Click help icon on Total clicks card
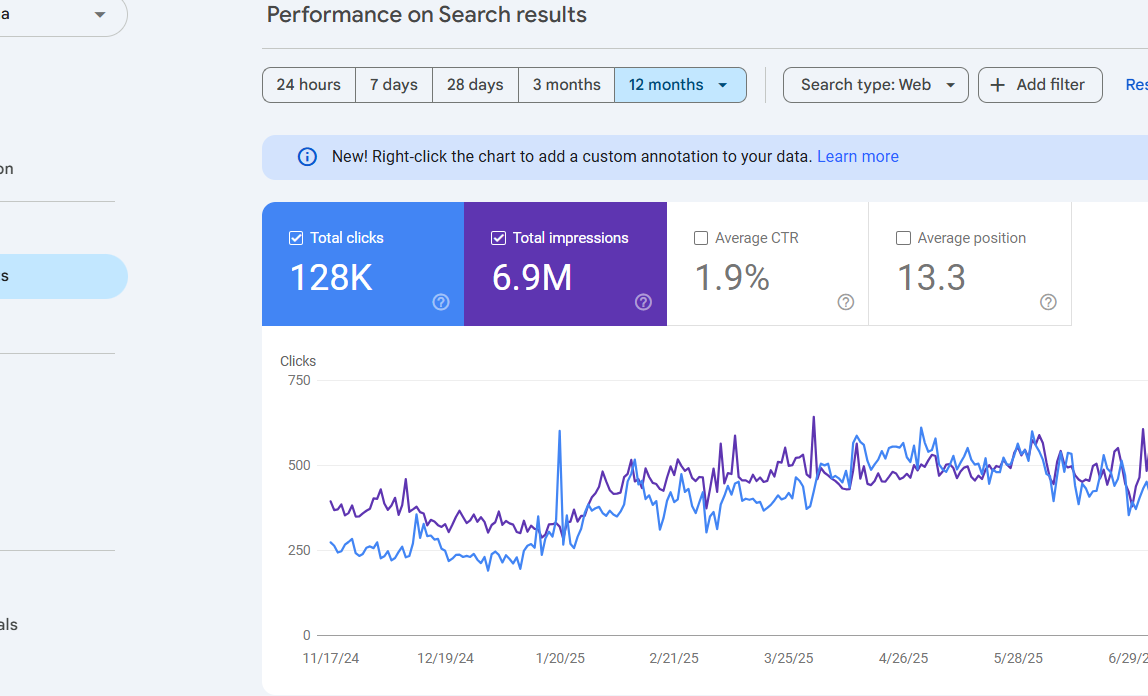 (441, 302)
